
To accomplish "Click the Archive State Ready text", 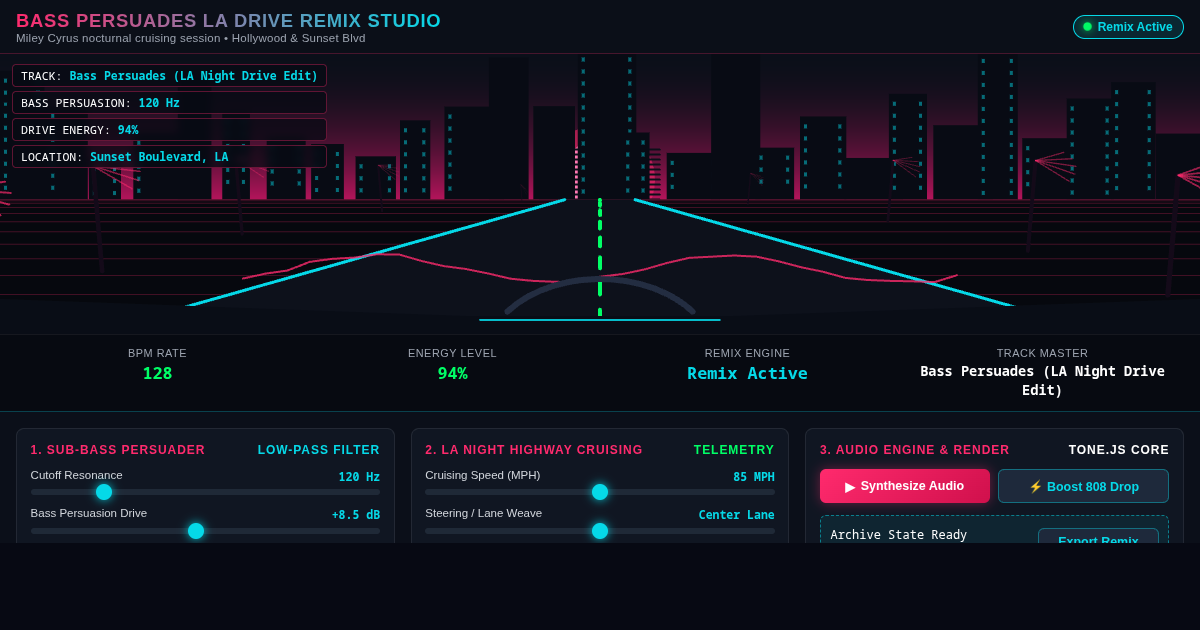I will coord(899,535).
